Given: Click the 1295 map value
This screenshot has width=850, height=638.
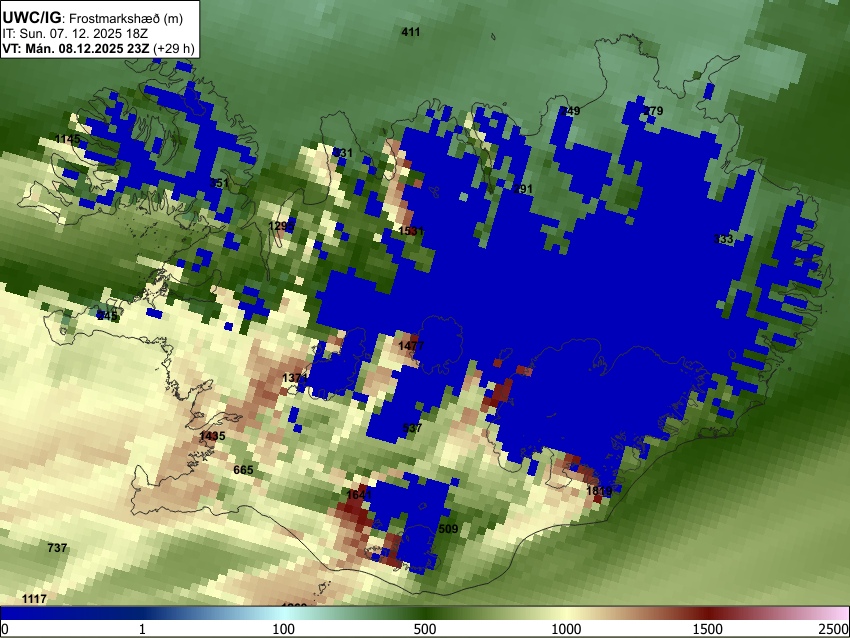Looking at the screenshot, I should (281, 225).
